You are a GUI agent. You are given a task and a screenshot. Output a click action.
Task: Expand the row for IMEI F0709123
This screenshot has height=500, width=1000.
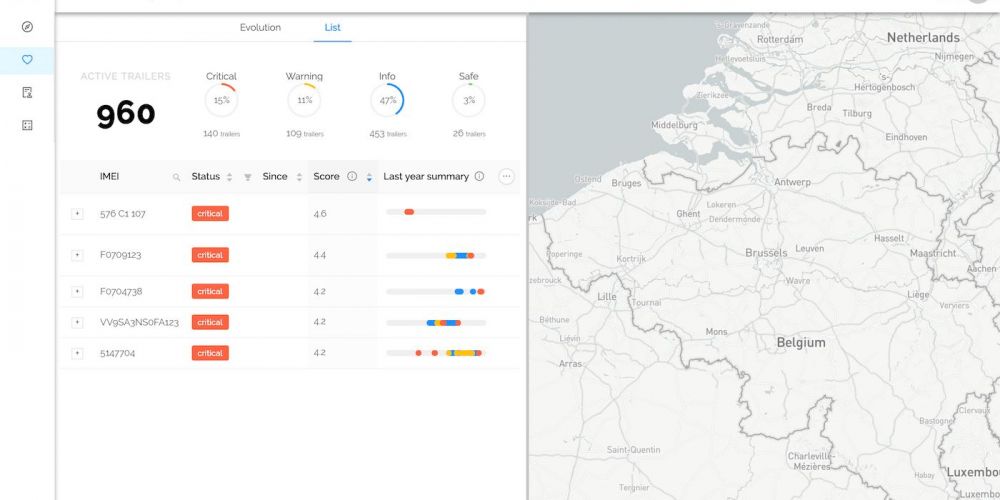coord(77,255)
